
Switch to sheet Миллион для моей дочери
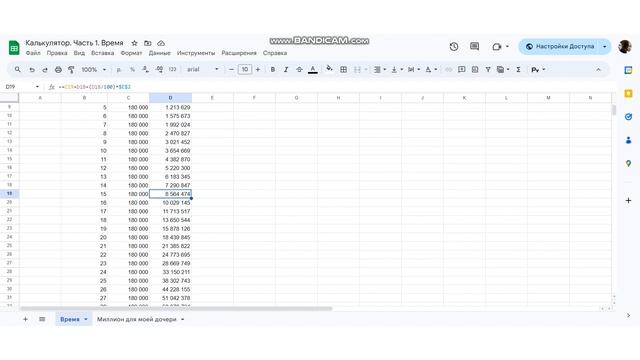(137, 319)
